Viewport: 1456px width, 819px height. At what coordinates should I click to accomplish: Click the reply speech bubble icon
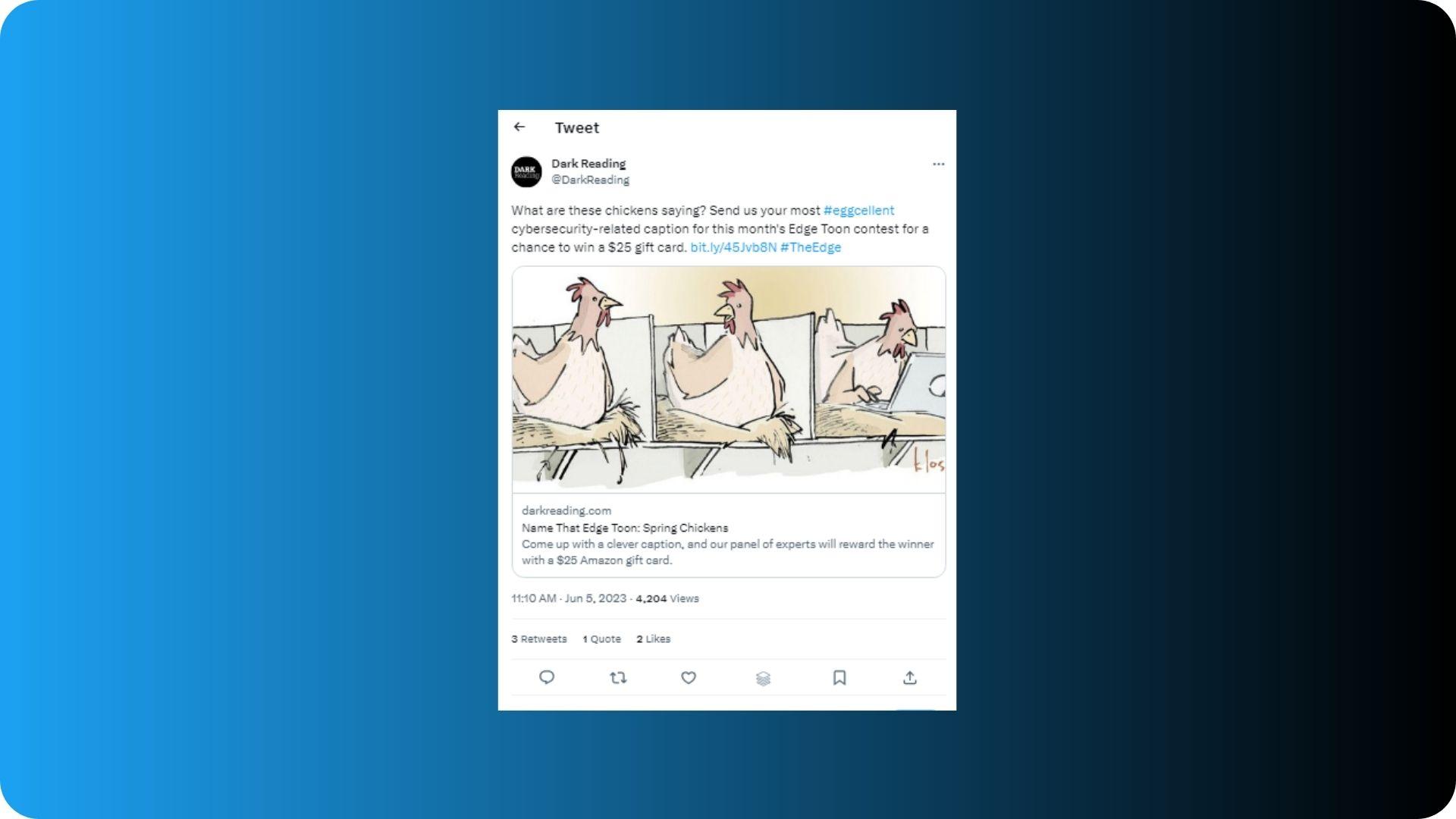(547, 677)
